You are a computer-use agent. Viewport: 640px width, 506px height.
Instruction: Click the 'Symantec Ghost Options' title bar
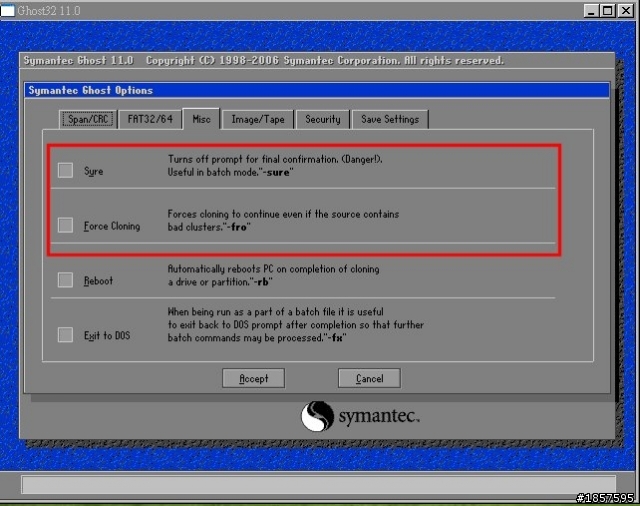click(317, 90)
